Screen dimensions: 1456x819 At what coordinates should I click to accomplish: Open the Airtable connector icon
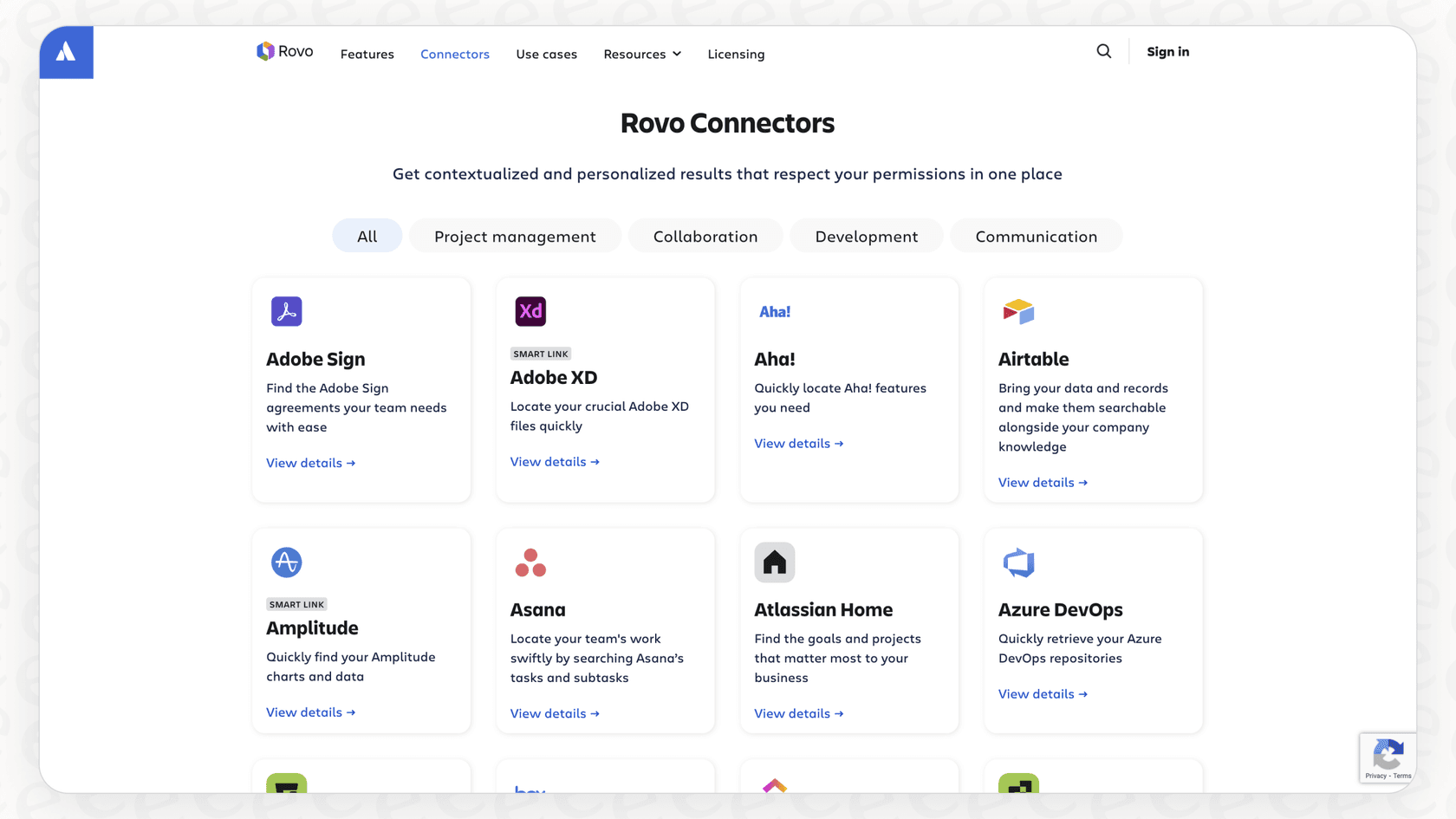[1018, 311]
